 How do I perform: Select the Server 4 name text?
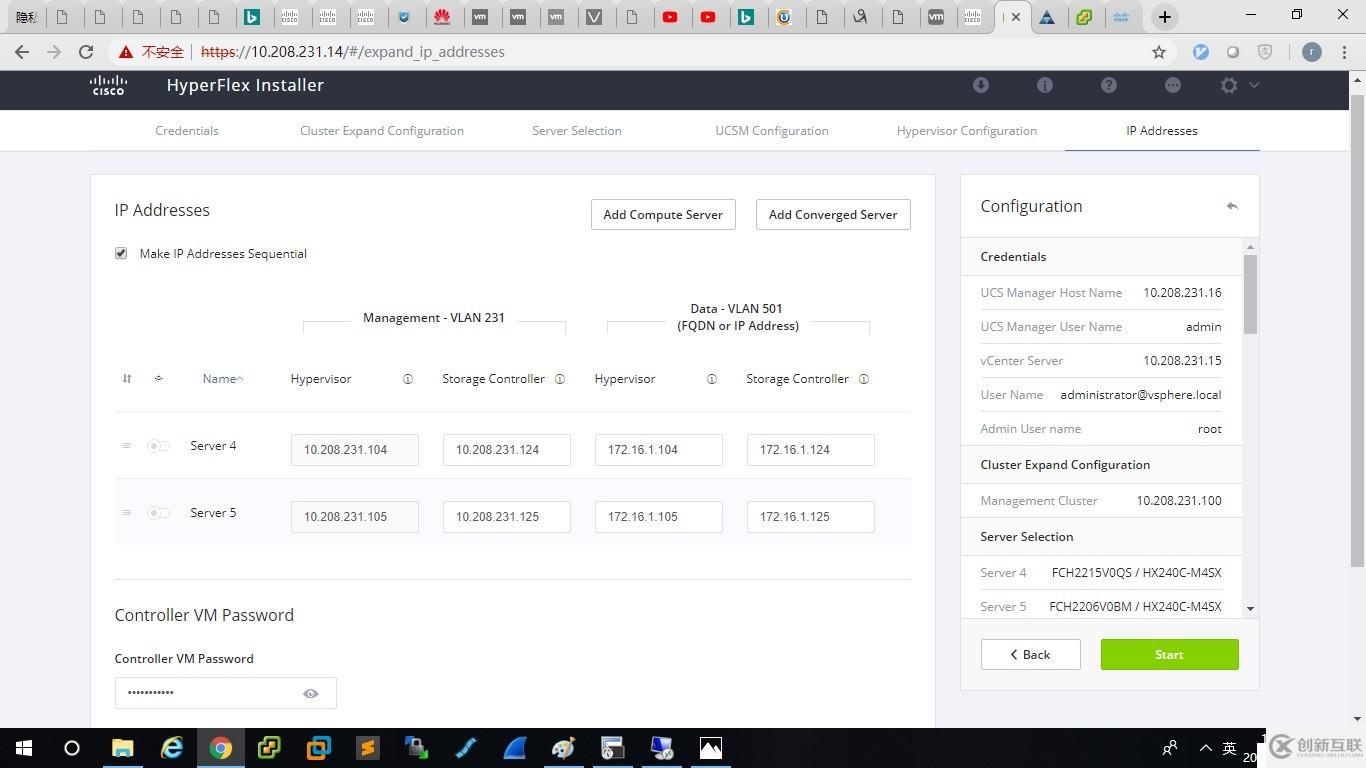coord(213,446)
